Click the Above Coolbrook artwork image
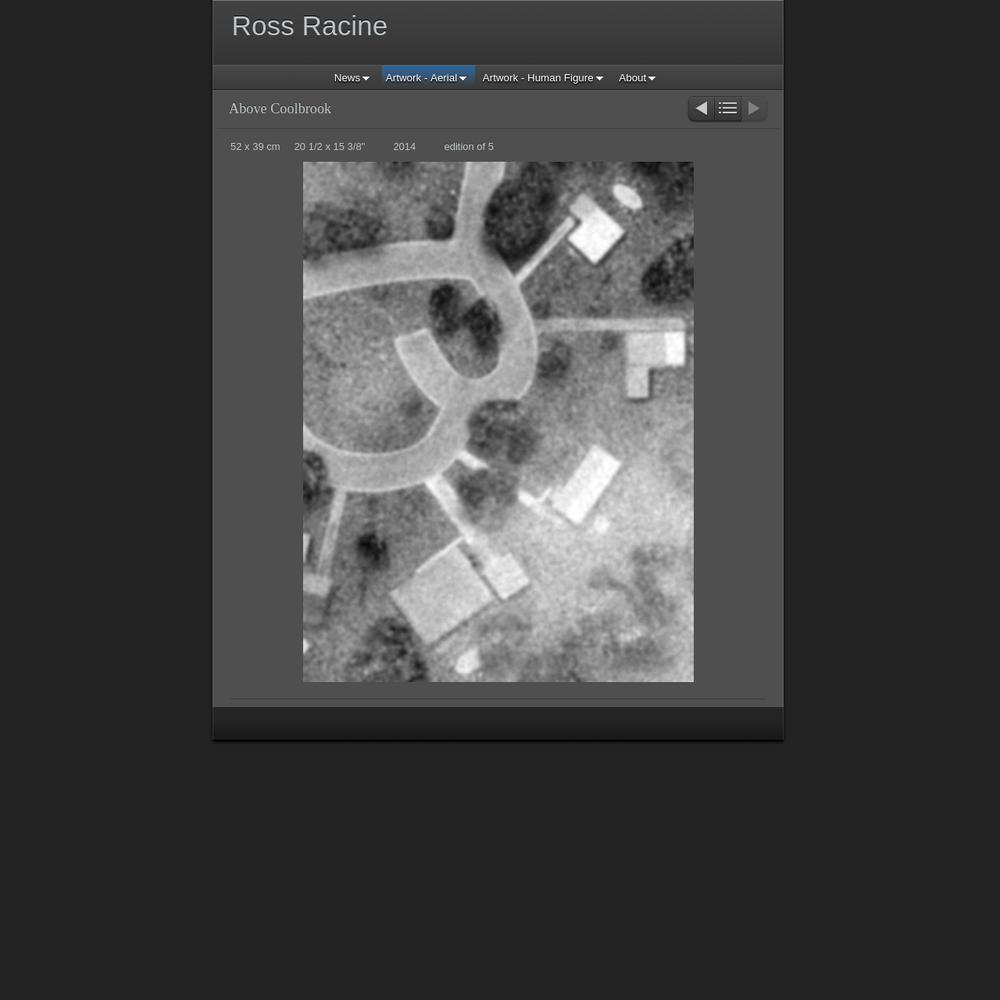 [498, 422]
